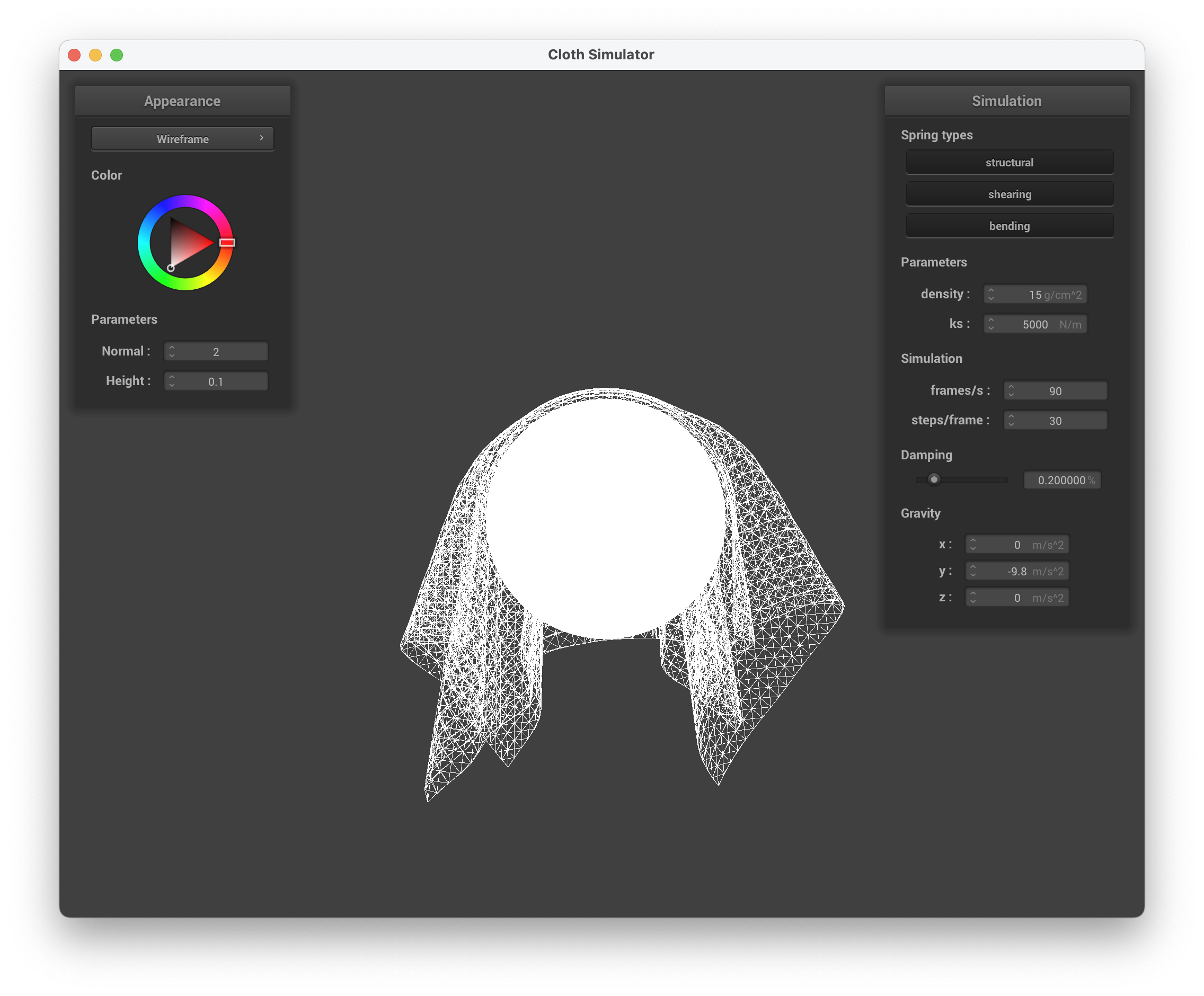Open the Wireframe shader dropdown
This screenshot has height=996, width=1204.
182,139
